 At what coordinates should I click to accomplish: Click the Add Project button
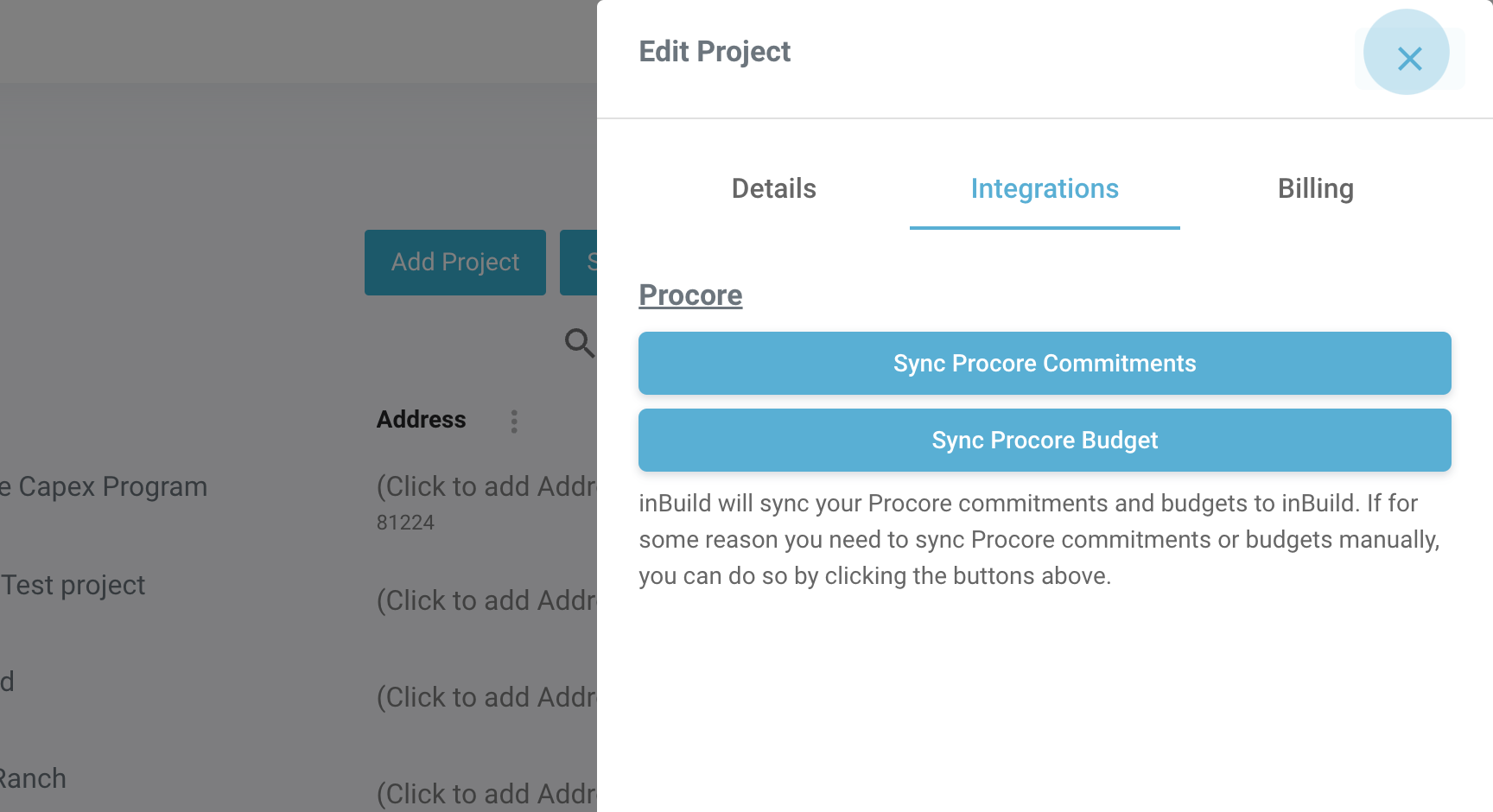455,263
